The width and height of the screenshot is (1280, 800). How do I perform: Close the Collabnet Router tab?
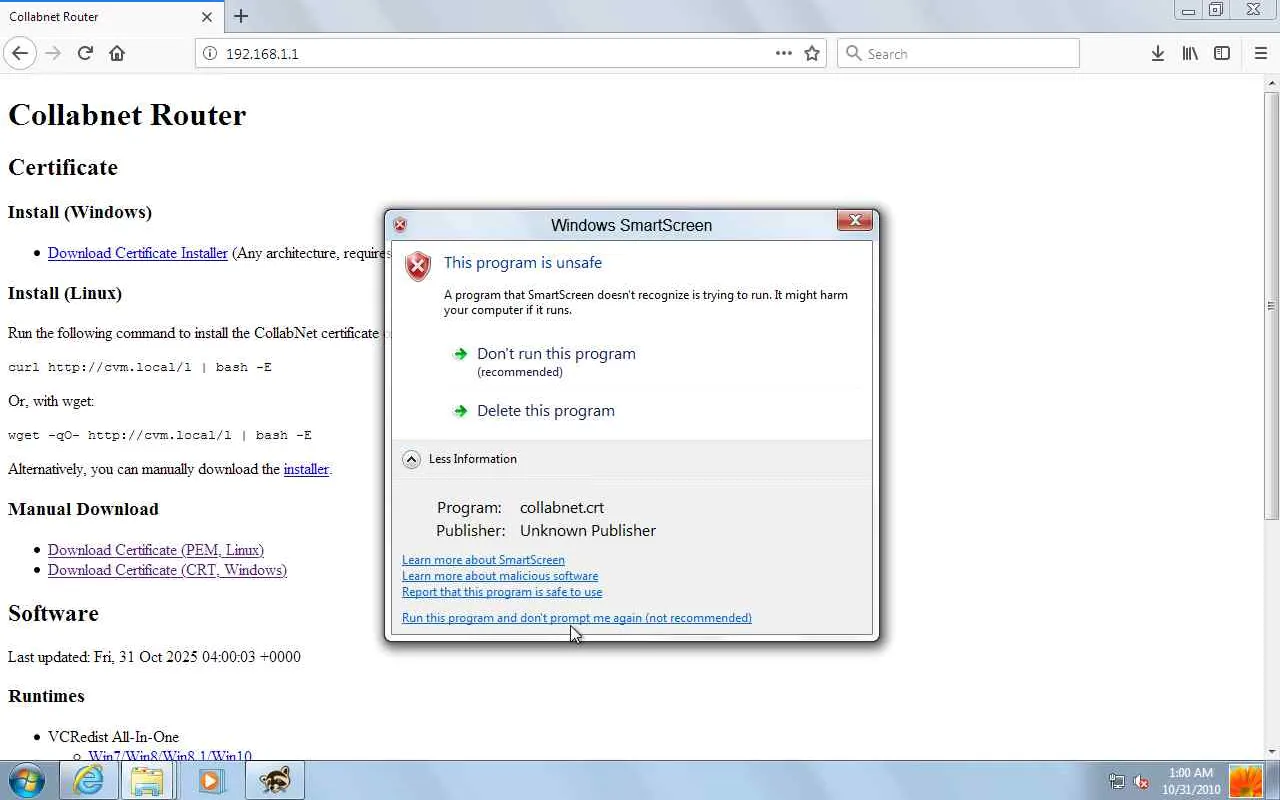[207, 17]
